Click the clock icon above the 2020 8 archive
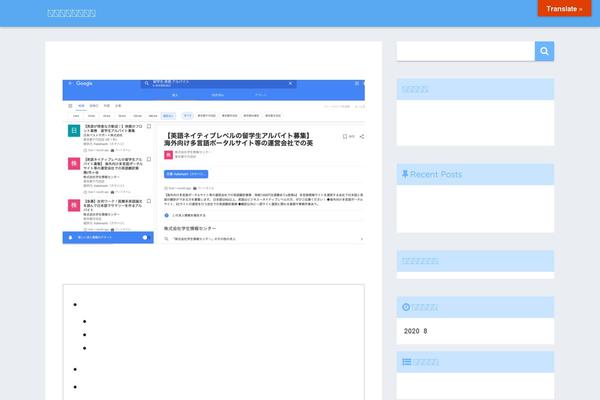Viewport: 600px width, 400px height. 406,307
